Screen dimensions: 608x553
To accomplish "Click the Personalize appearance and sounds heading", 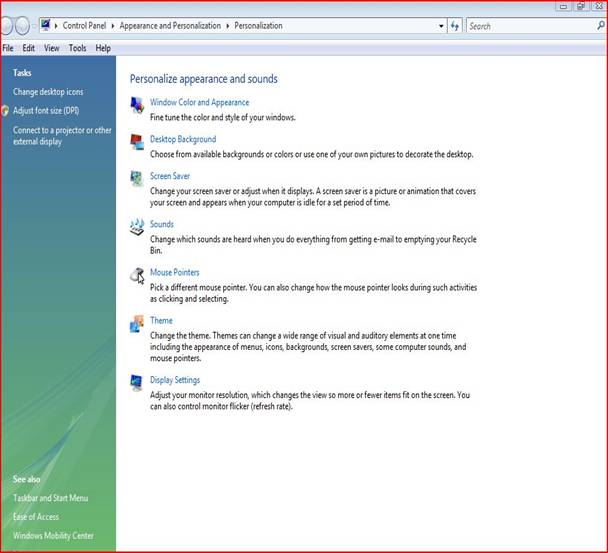I will [204, 79].
